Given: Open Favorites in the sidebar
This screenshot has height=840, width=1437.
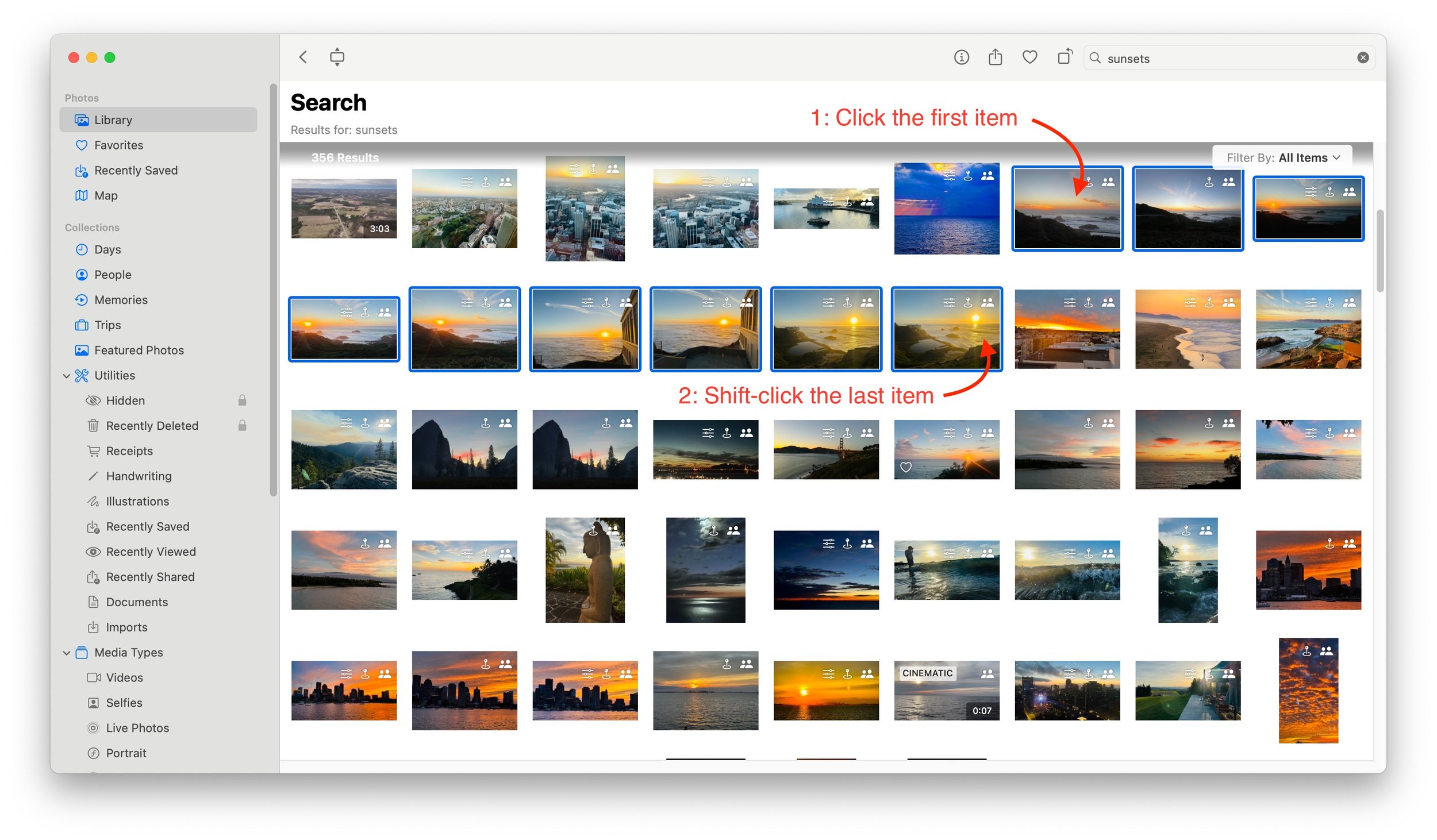Looking at the screenshot, I should coord(118,145).
